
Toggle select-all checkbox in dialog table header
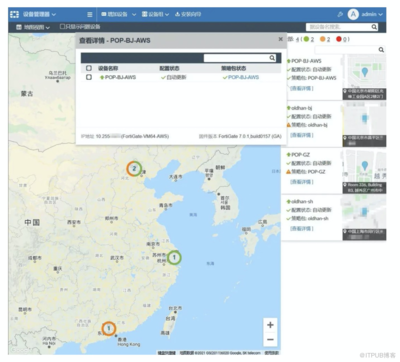tap(89, 68)
